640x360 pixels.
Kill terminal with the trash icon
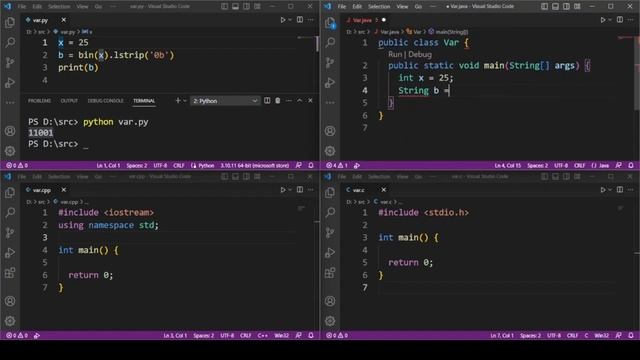coord(278,100)
